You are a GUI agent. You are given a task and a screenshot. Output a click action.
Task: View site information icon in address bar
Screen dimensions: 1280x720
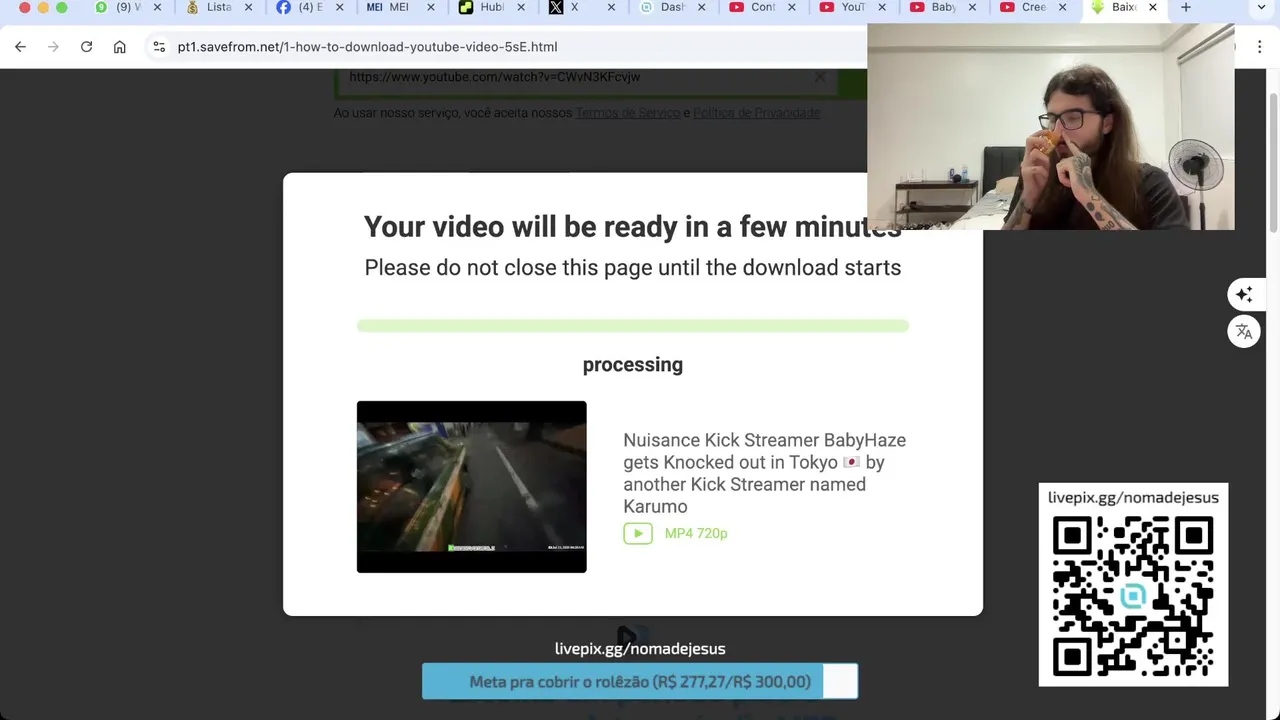coord(159,47)
